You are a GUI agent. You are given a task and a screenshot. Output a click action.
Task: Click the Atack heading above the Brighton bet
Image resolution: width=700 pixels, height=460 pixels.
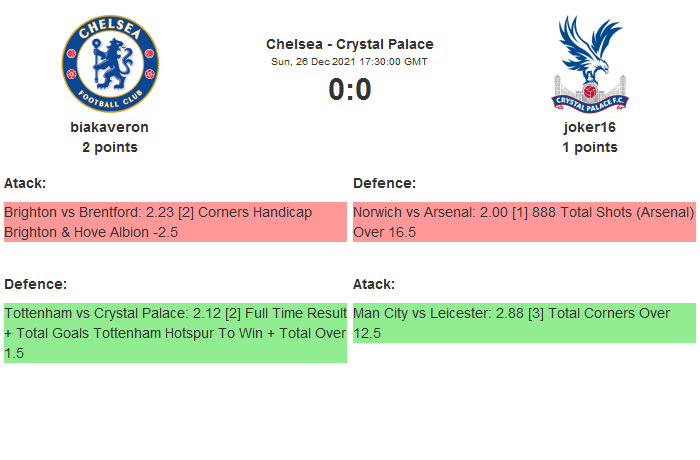tap(25, 183)
